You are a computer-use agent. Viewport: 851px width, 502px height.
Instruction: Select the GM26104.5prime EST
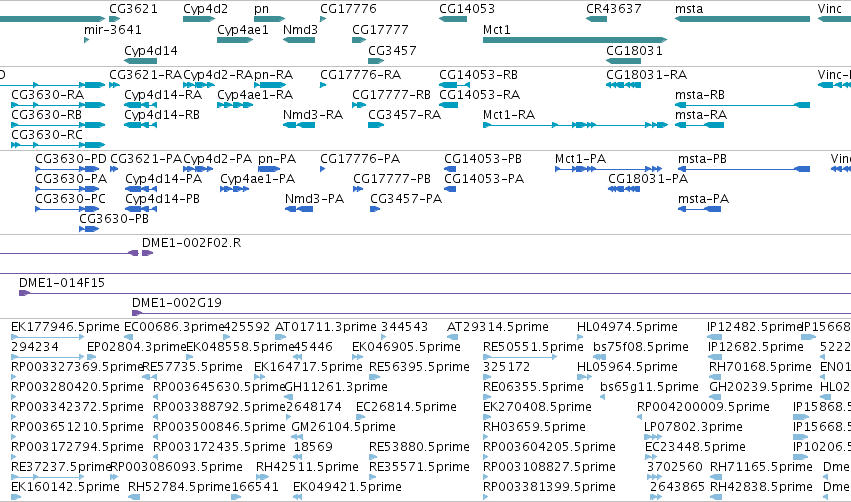[295, 437]
